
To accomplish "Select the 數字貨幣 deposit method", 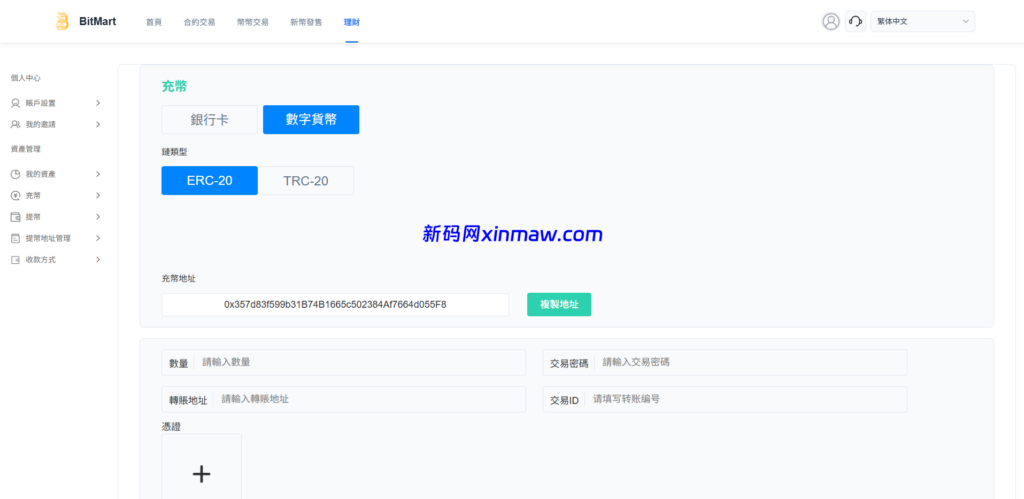I will coord(311,120).
